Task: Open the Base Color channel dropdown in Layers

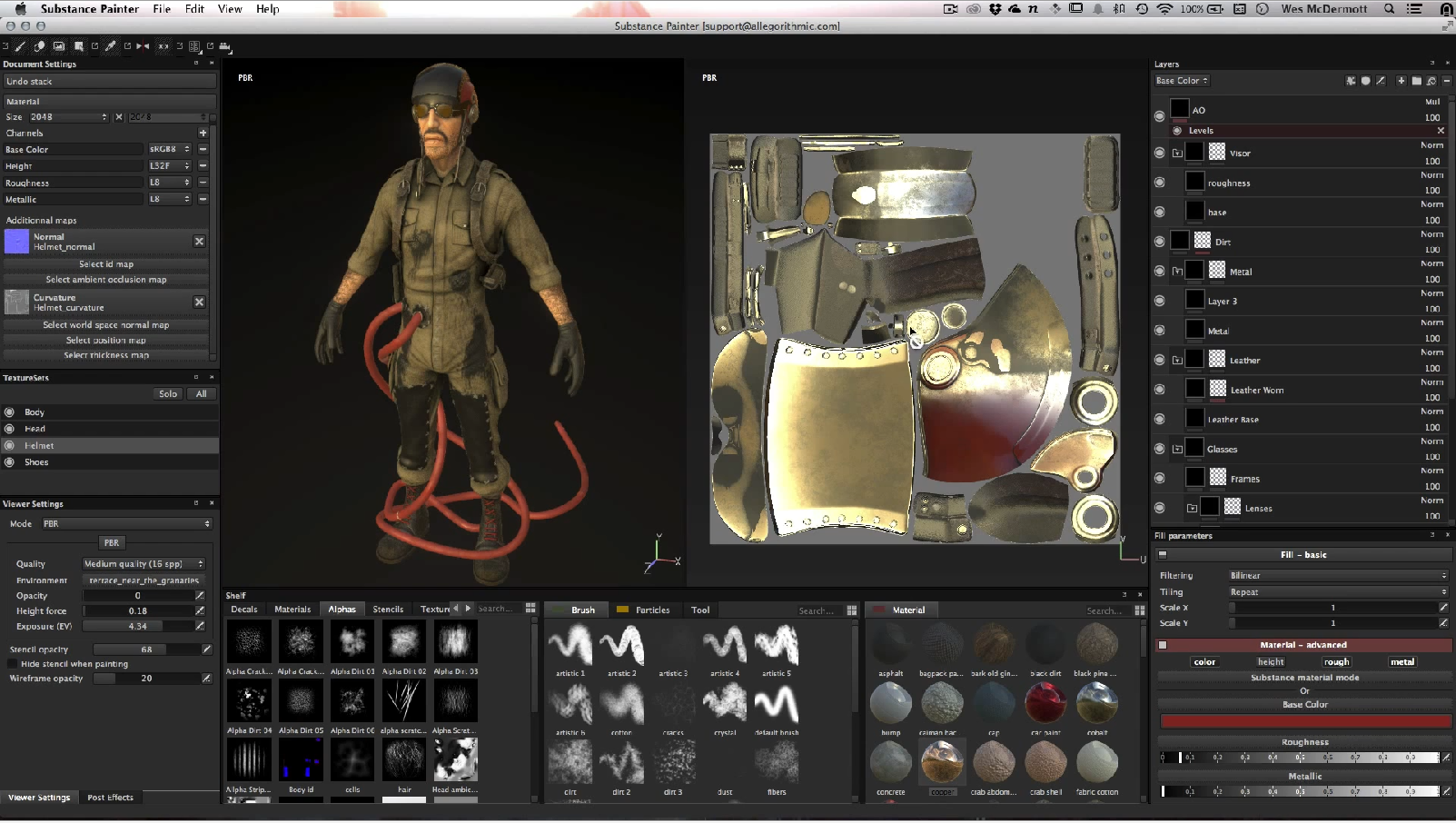Action: pos(1182,81)
